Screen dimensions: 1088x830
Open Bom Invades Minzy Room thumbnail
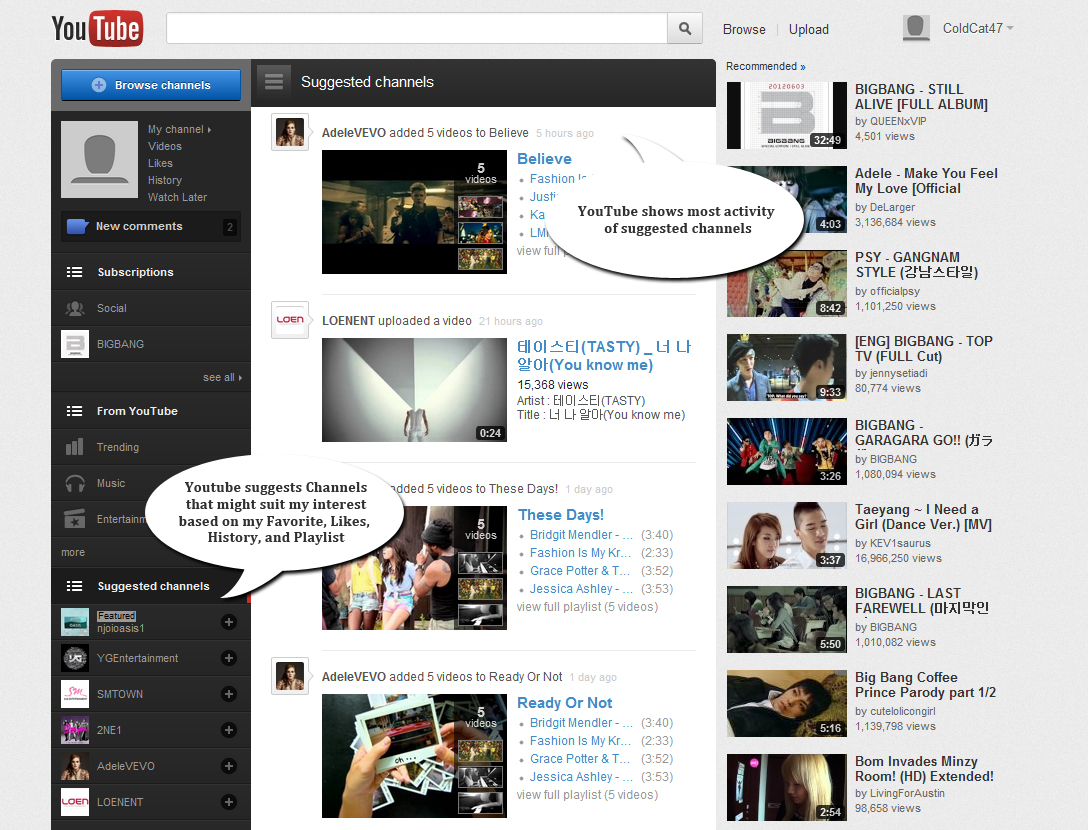coord(787,787)
